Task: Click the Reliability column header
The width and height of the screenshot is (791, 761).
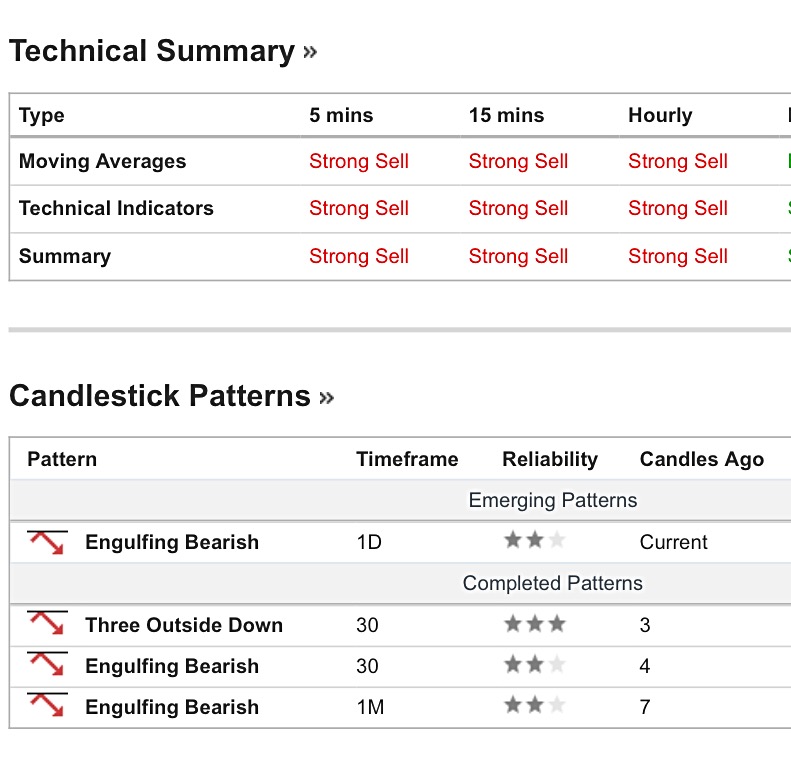Action: [x=550, y=460]
